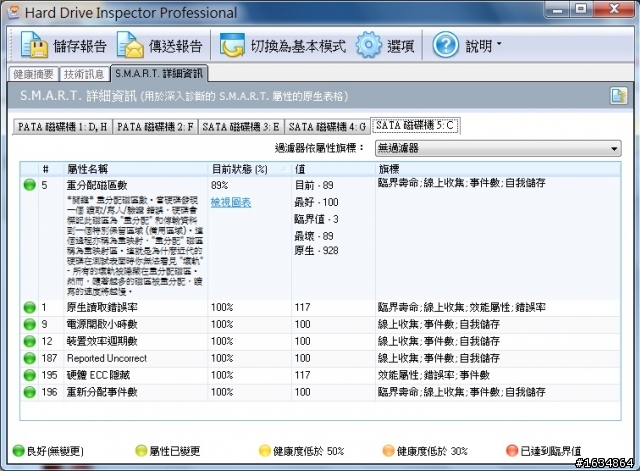The width and height of the screenshot is (640, 471).
Task: Select SATA 磁碟機 5: C tab
Action: [x=415, y=125]
